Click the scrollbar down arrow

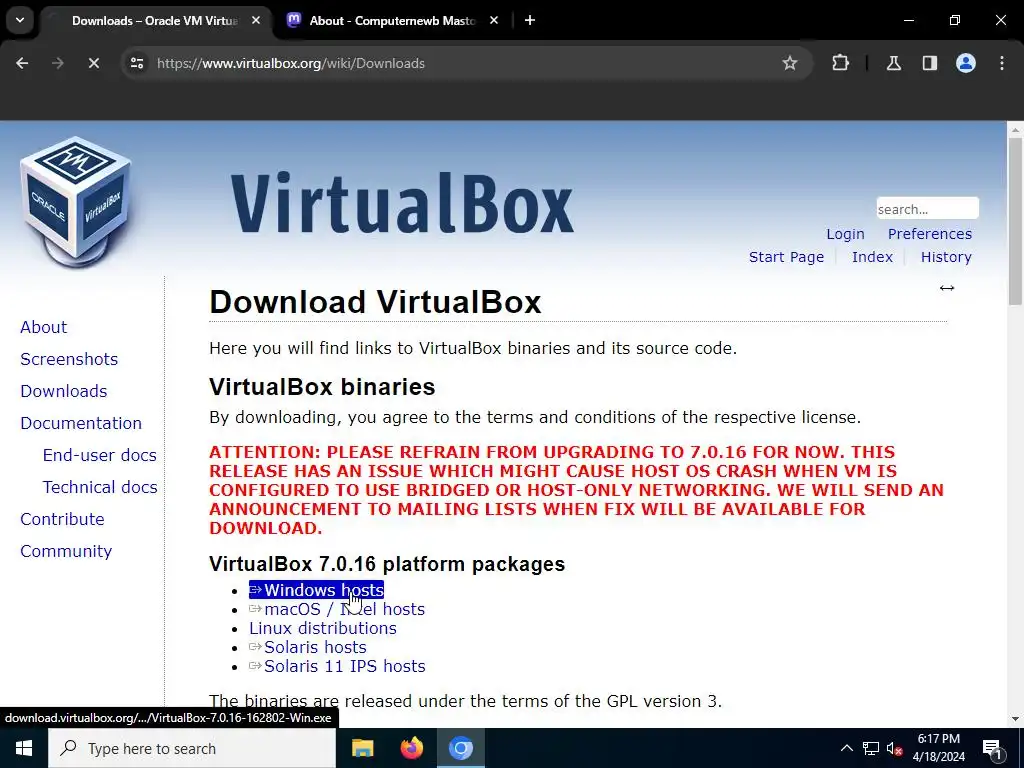(1015, 719)
